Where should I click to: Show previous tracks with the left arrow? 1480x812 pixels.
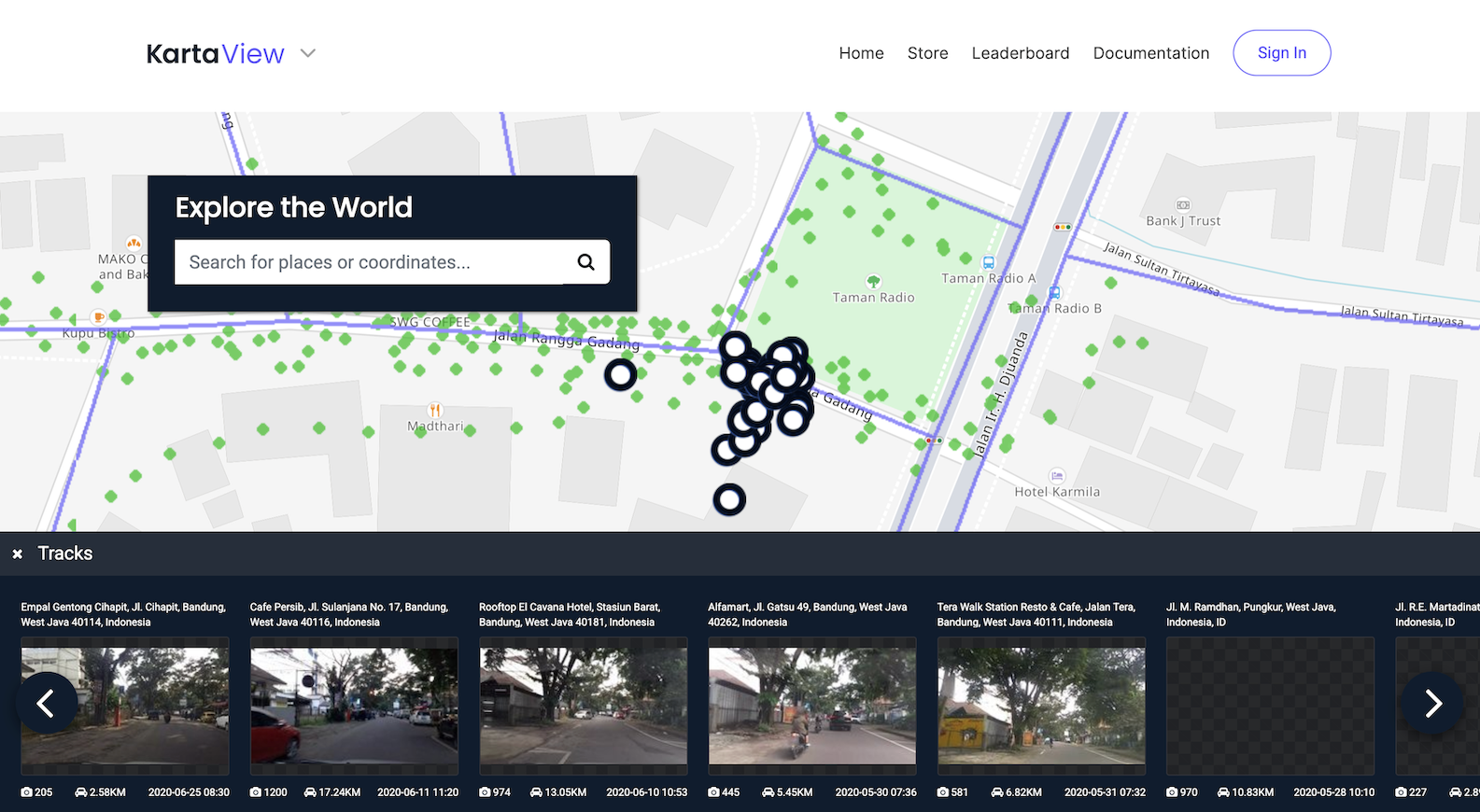46,703
